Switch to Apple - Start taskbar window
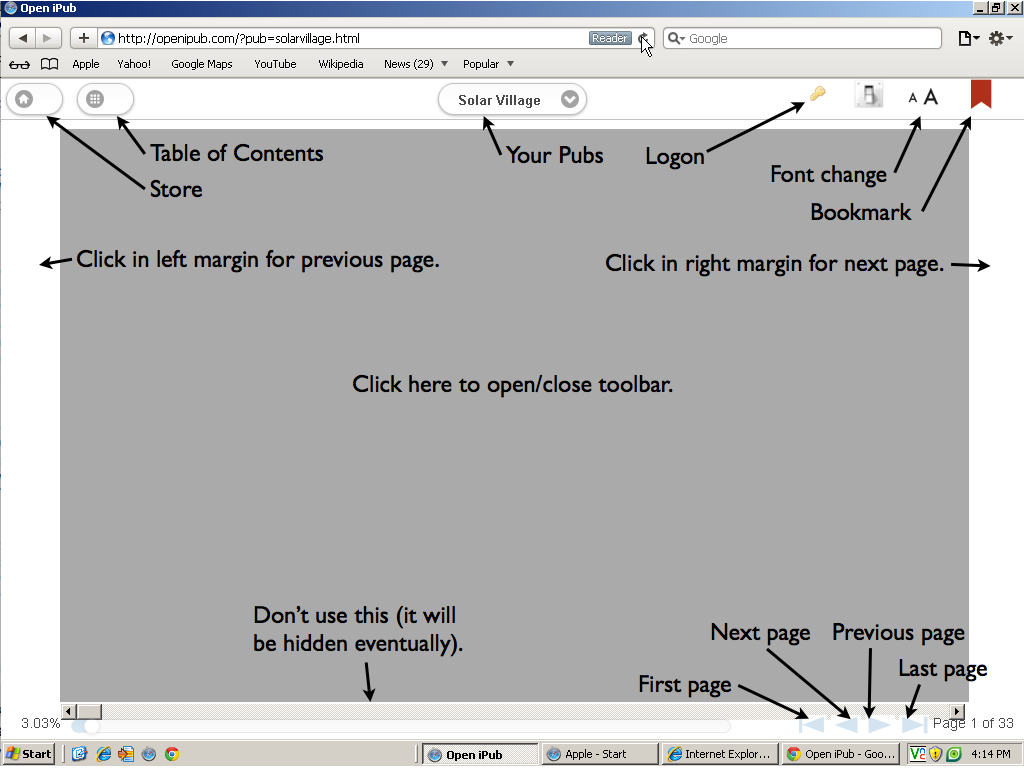This screenshot has width=1024, height=768. [x=599, y=754]
